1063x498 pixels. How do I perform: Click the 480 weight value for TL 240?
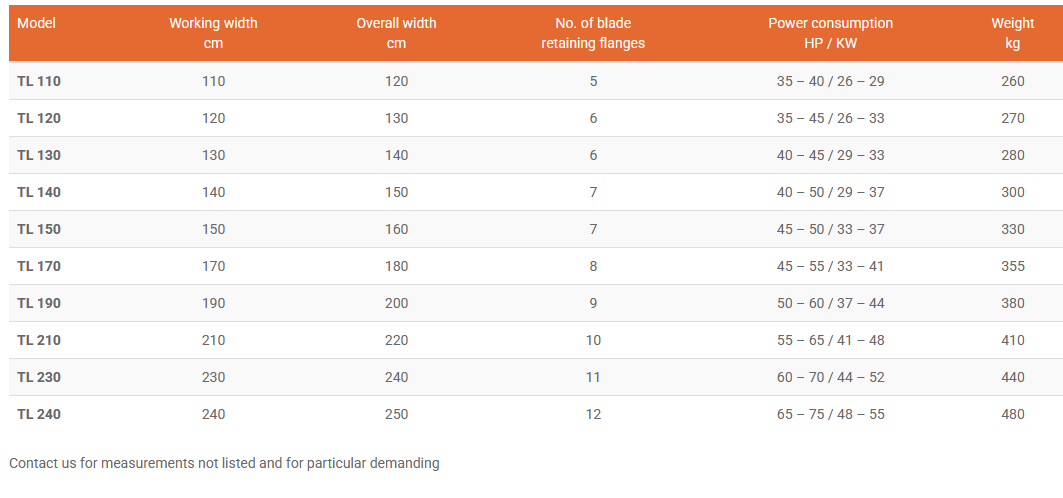pos(1012,414)
